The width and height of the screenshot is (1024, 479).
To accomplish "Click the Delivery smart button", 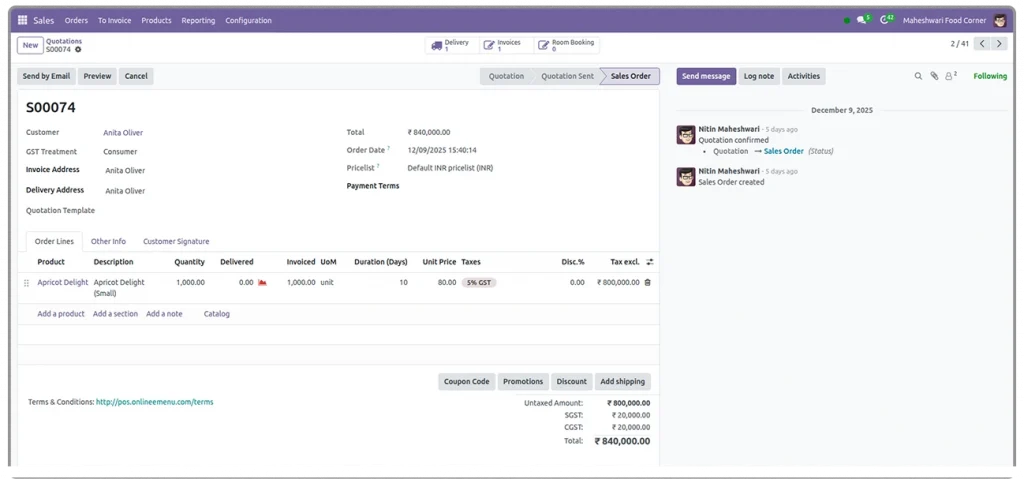I will pos(451,45).
